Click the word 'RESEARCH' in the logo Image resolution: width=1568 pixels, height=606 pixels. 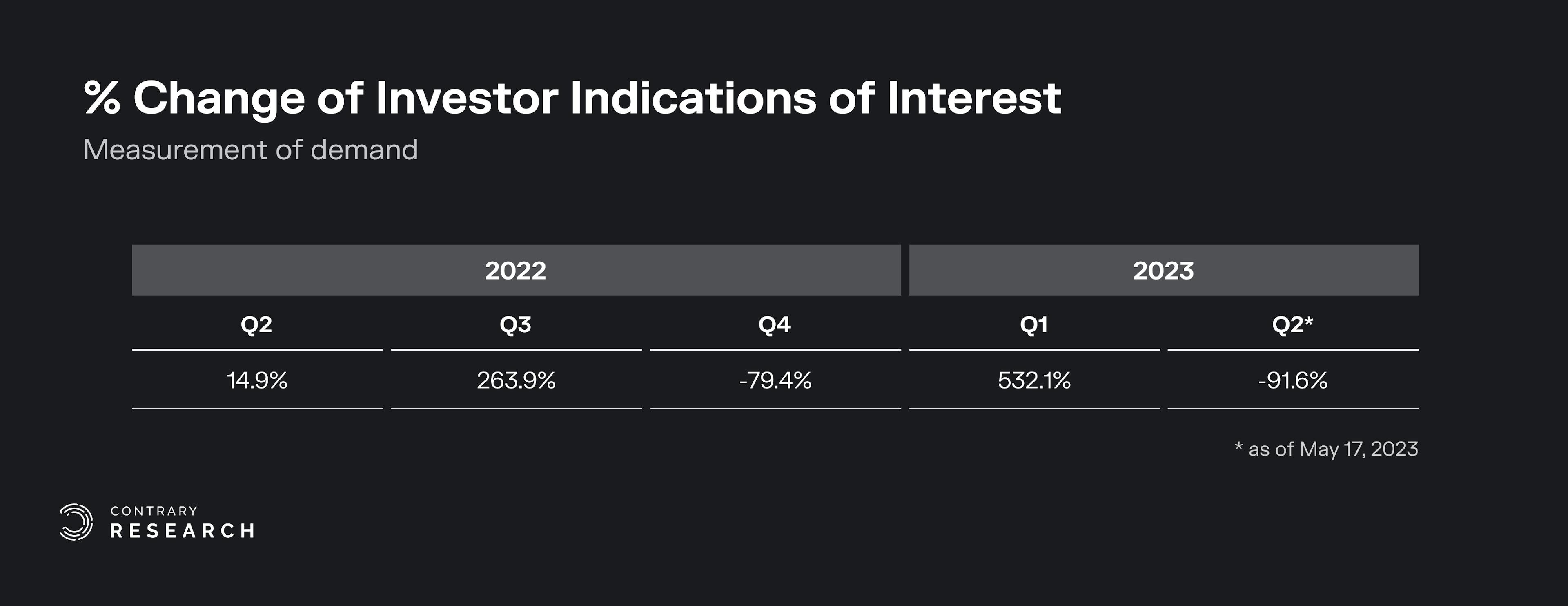point(182,531)
